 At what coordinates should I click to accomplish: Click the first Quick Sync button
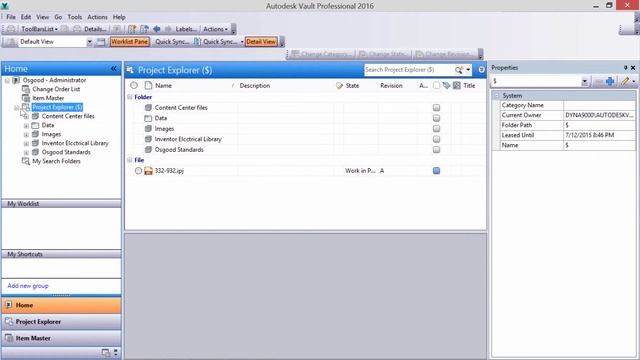(172, 42)
